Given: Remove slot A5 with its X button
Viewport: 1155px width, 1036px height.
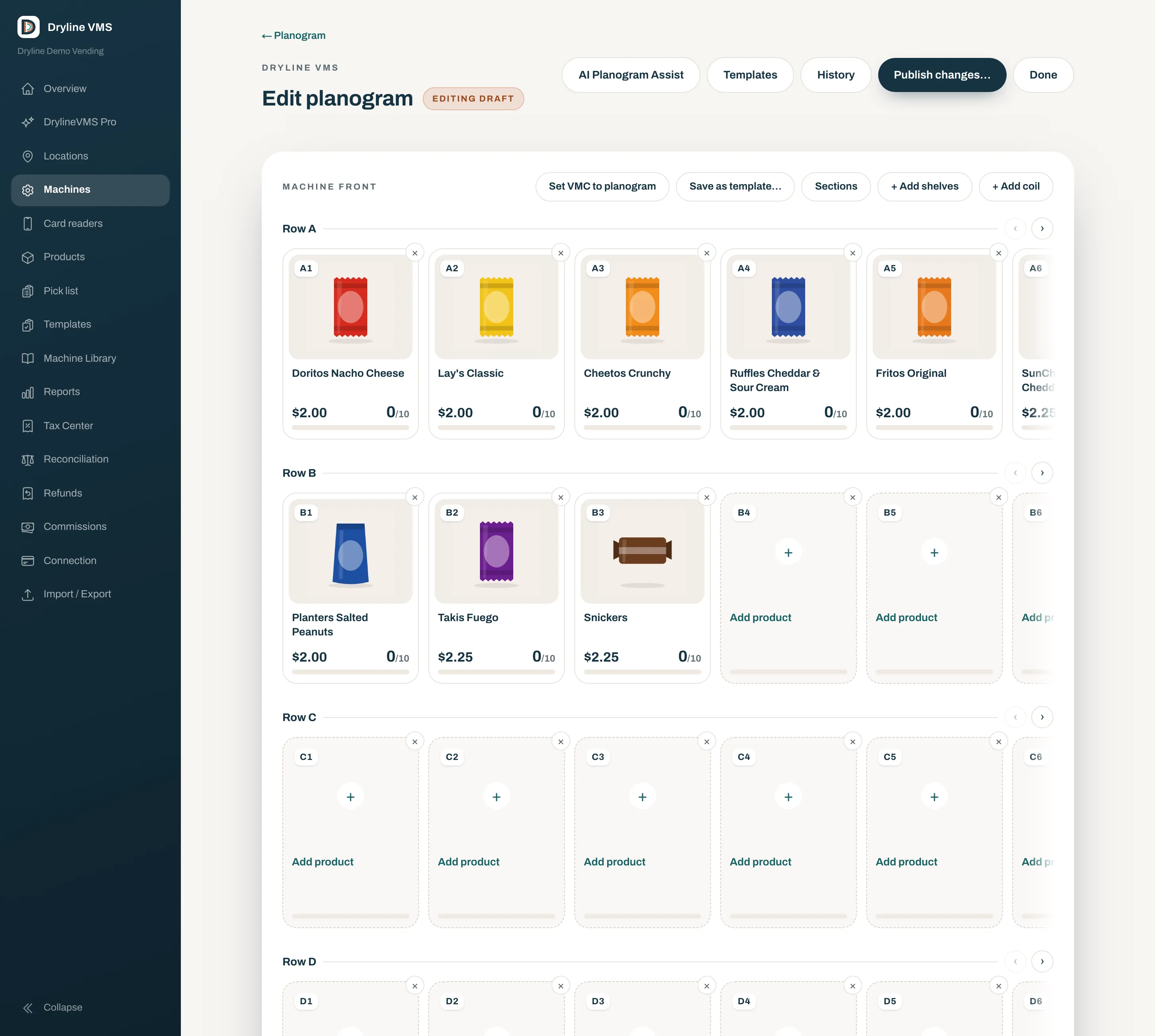Looking at the screenshot, I should point(998,253).
